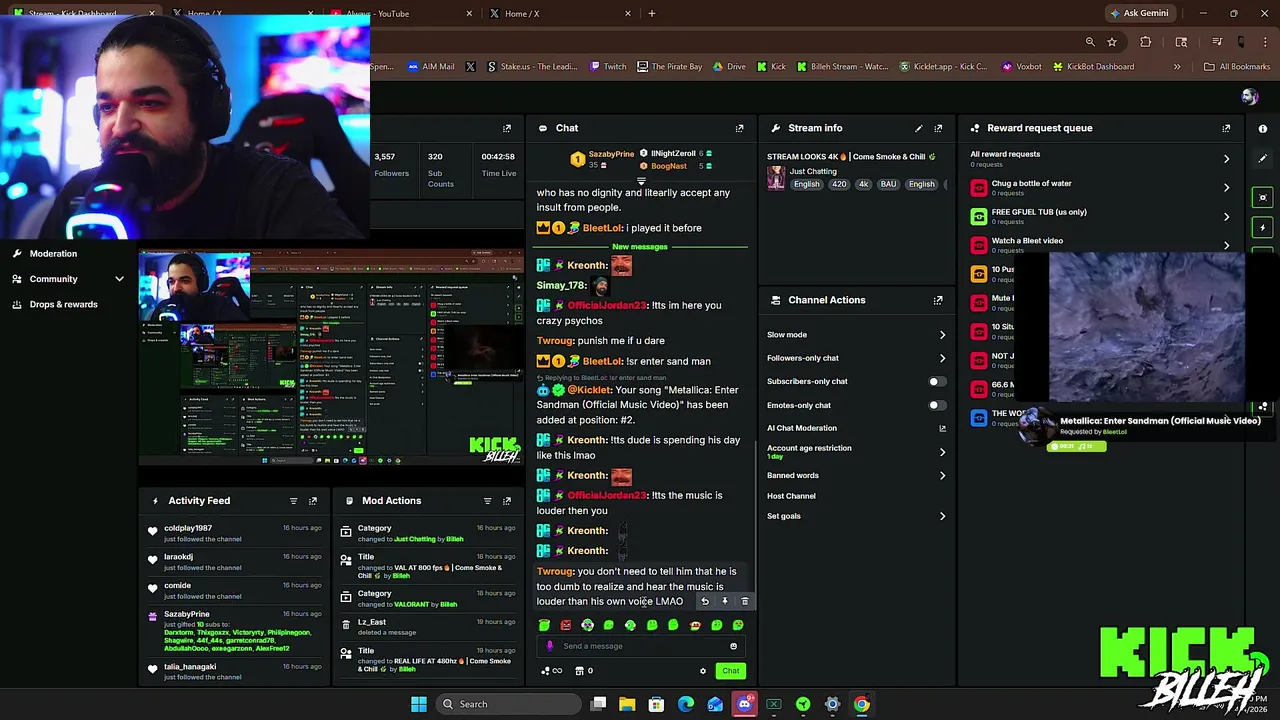Click the reply arrow on hovered chat message
1280x720 pixels.
(705, 601)
